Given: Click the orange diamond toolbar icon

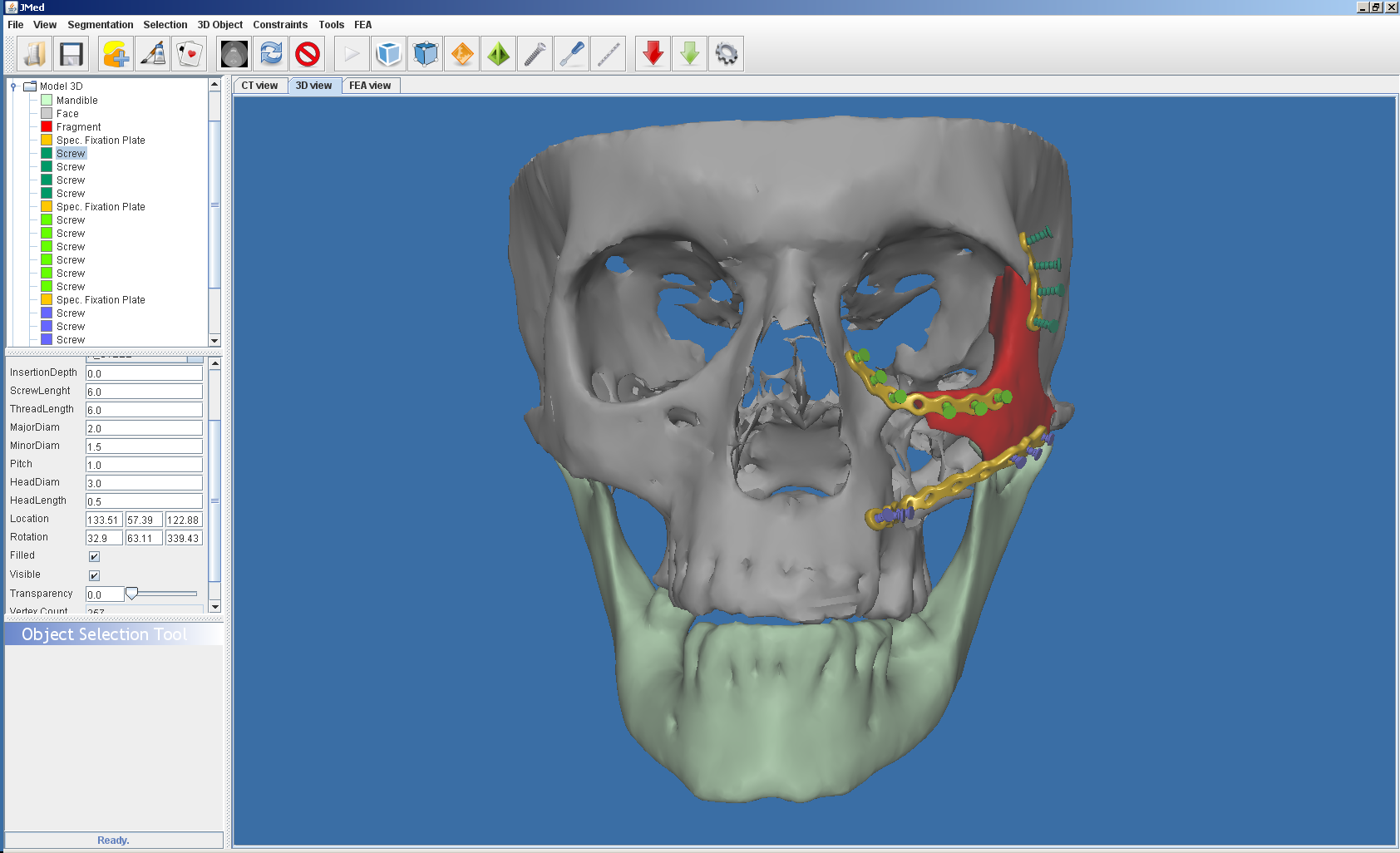Looking at the screenshot, I should point(462,54).
